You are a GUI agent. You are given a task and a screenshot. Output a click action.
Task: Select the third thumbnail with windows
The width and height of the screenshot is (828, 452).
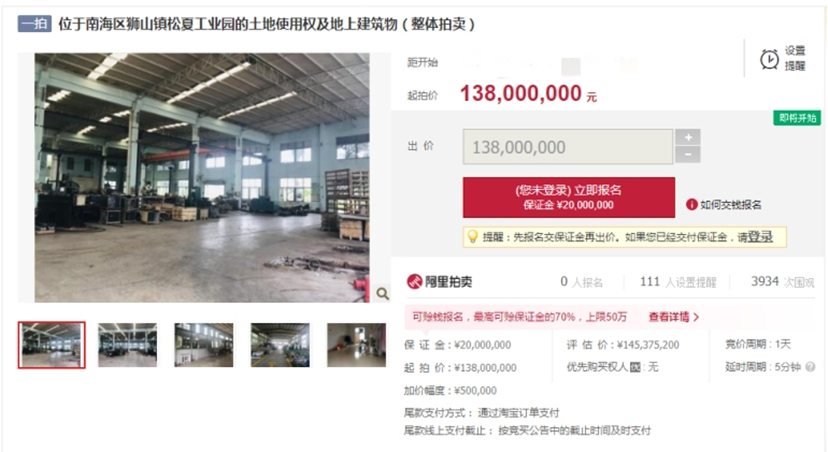[x=204, y=345]
